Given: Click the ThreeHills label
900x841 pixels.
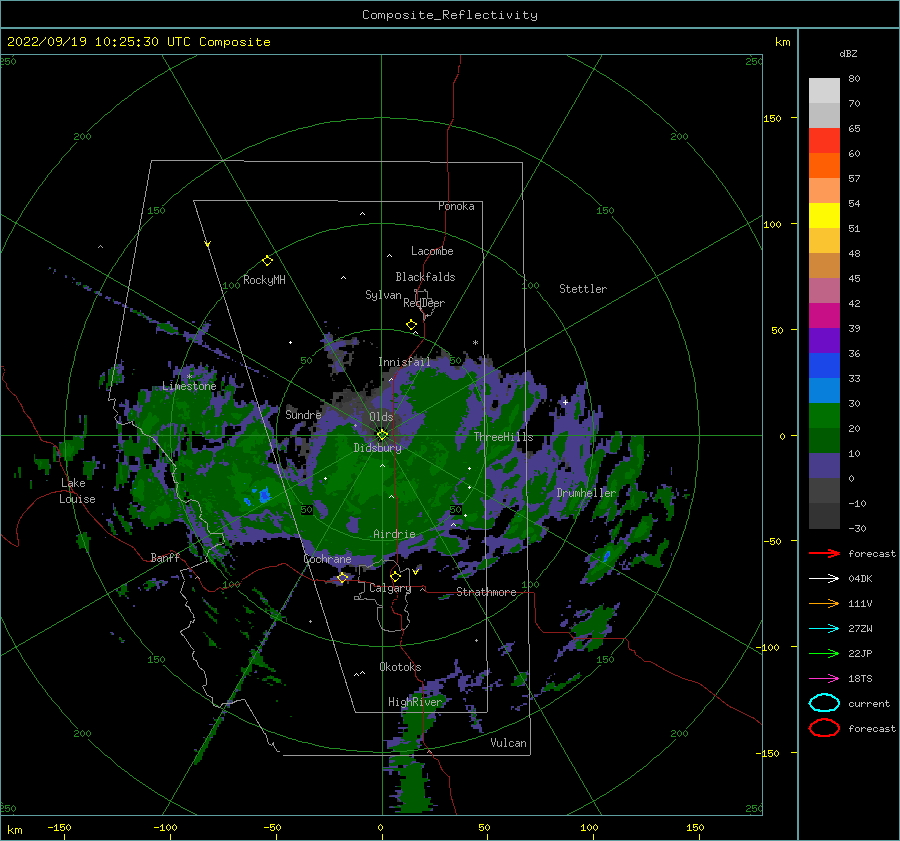Looking at the screenshot, I should tap(503, 437).
